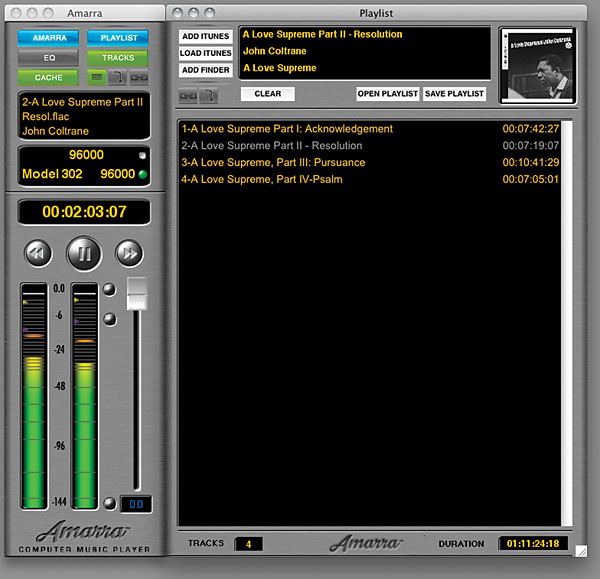This screenshot has width=600, height=579.
Task: Switch to the PLAYLIST view
Action: 117,37
